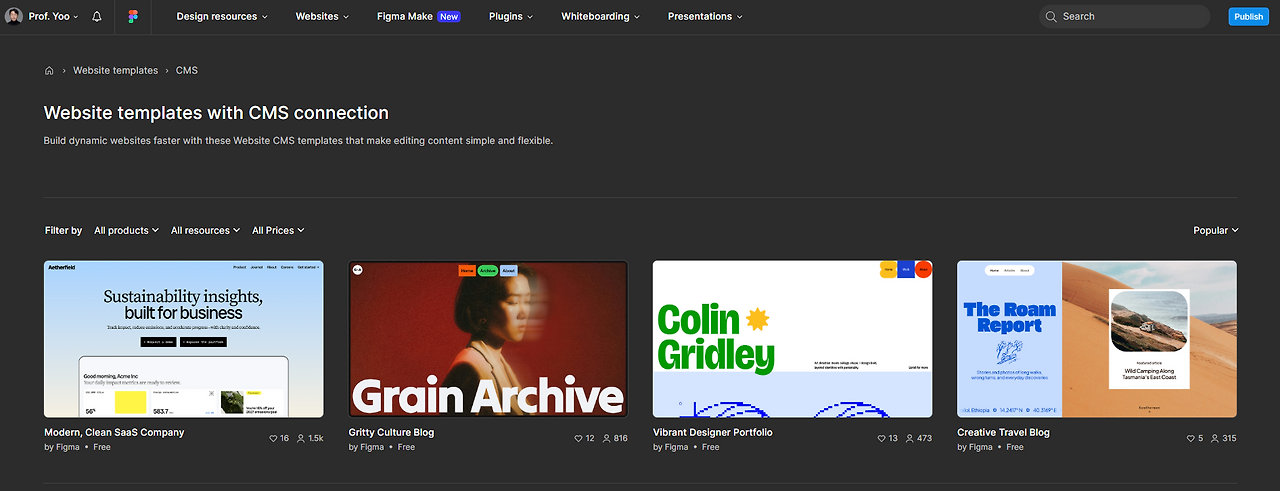Click '473' user count on Designer Portfolio
The image size is (1280, 491).
point(924,439)
